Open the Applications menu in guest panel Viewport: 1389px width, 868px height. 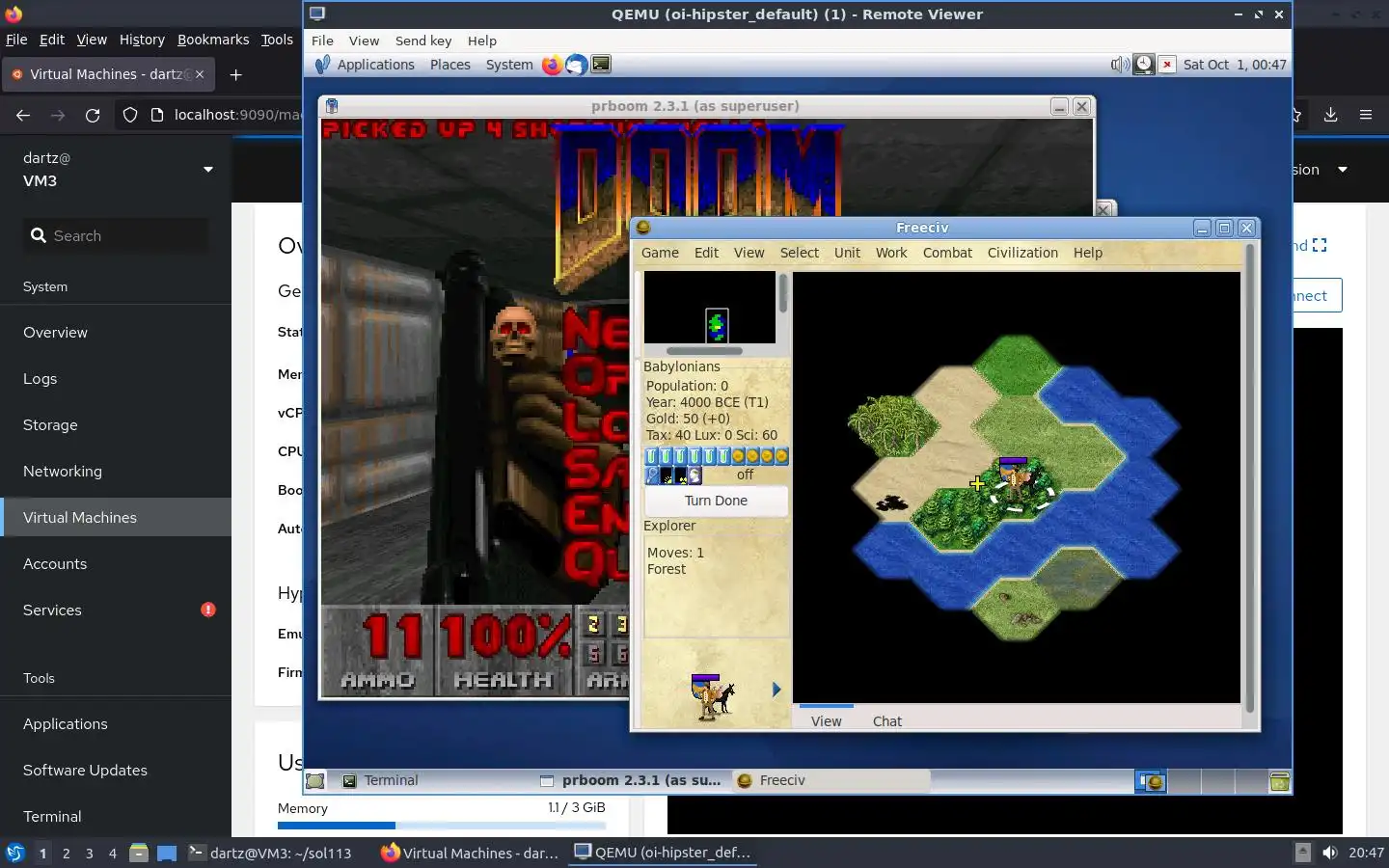pos(375,65)
